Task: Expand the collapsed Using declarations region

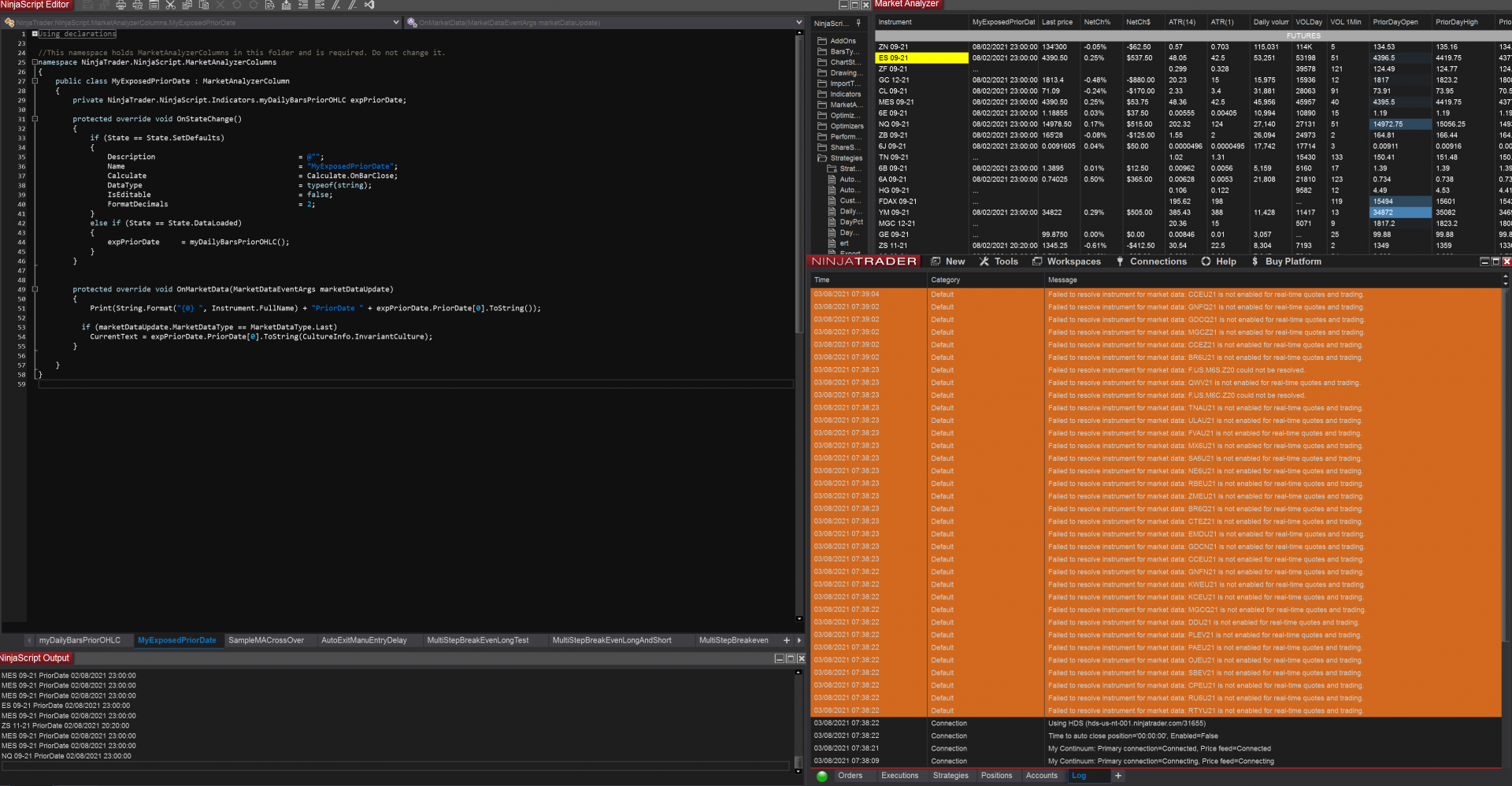Action: [x=35, y=34]
